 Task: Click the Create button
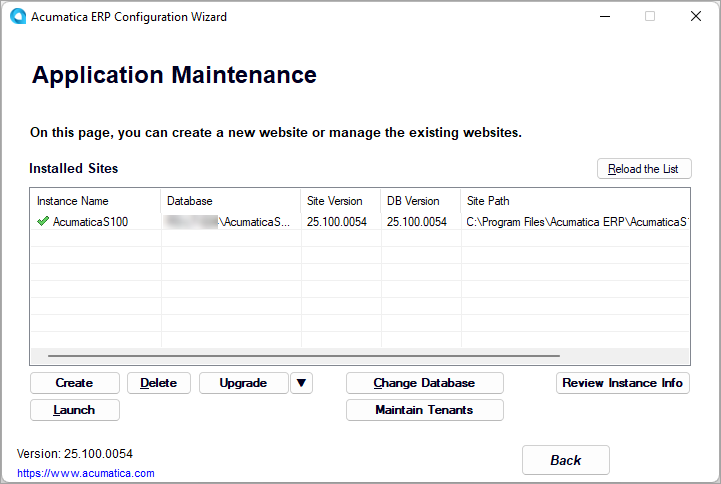pyautogui.click(x=74, y=383)
